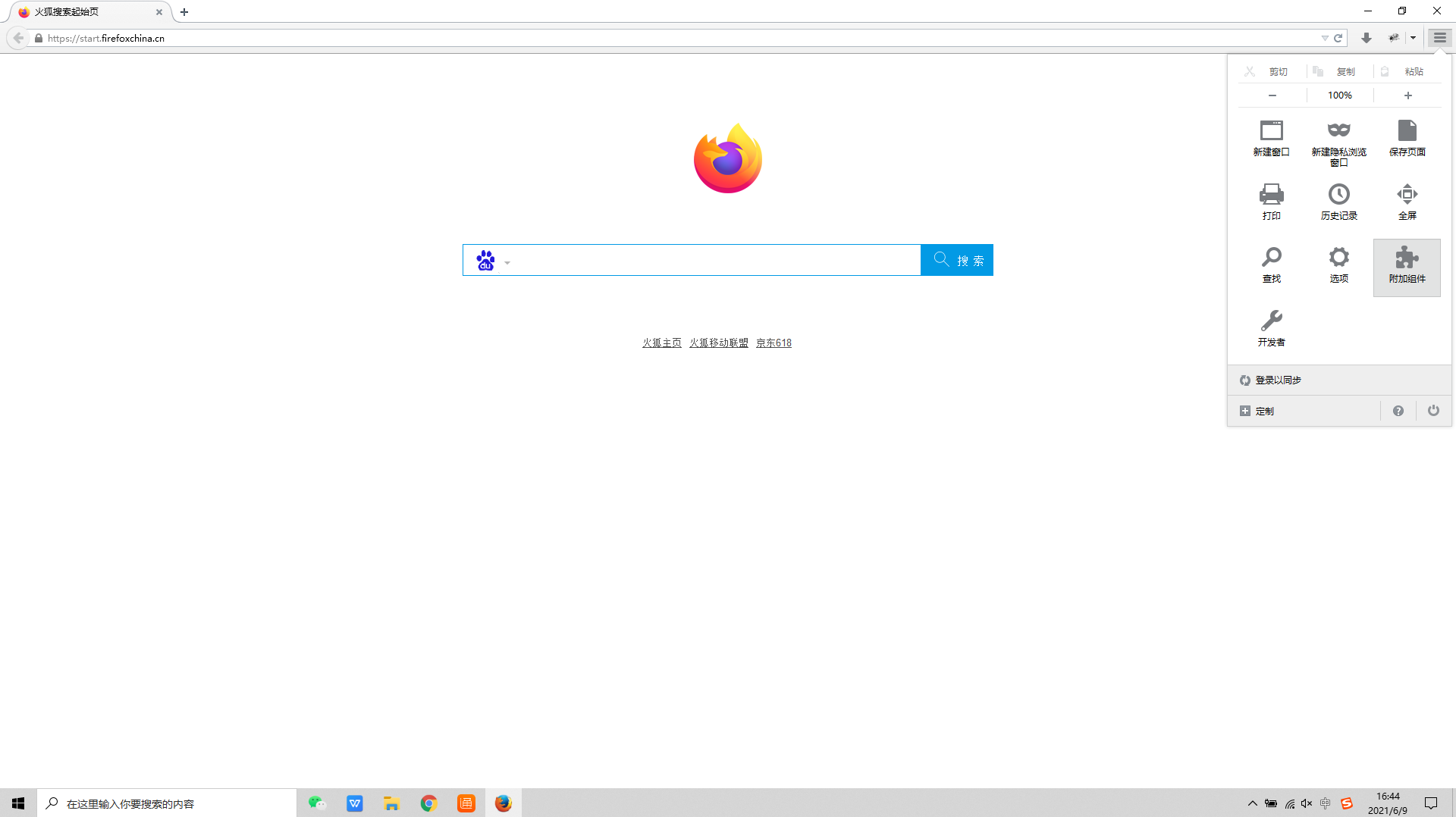The width and height of the screenshot is (1456, 817).
Task: Reload the current page
Action: point(1338,38)
